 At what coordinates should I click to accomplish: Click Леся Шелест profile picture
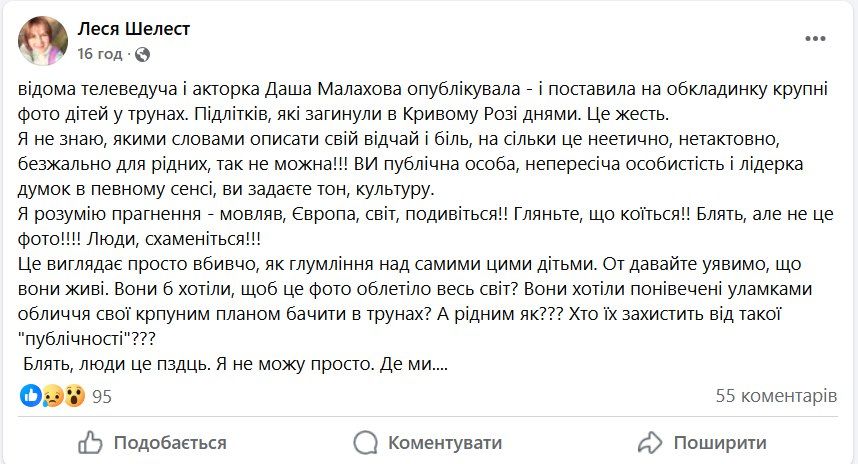click(43, 41)
